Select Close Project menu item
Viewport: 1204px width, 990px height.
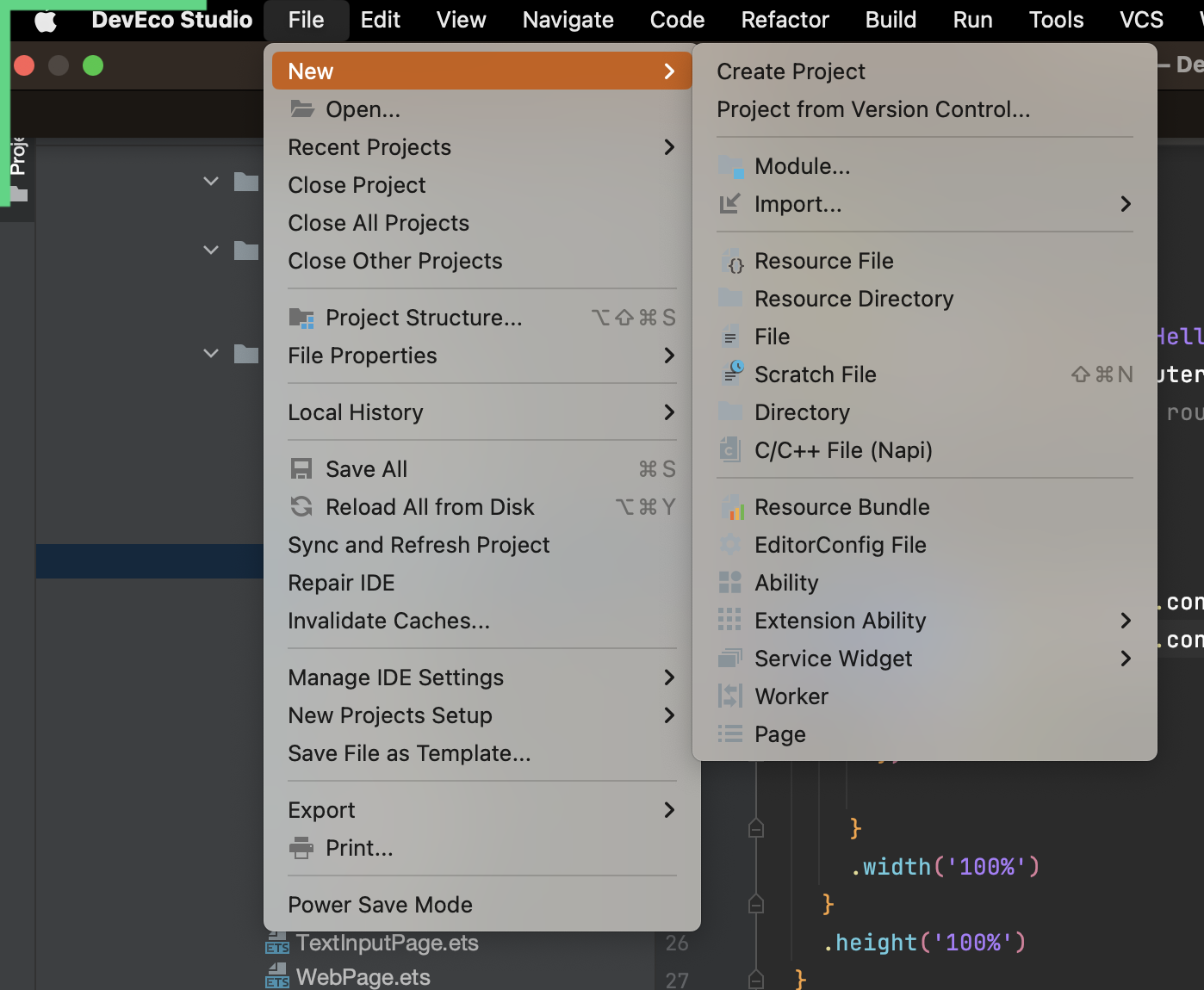[482, 185]
